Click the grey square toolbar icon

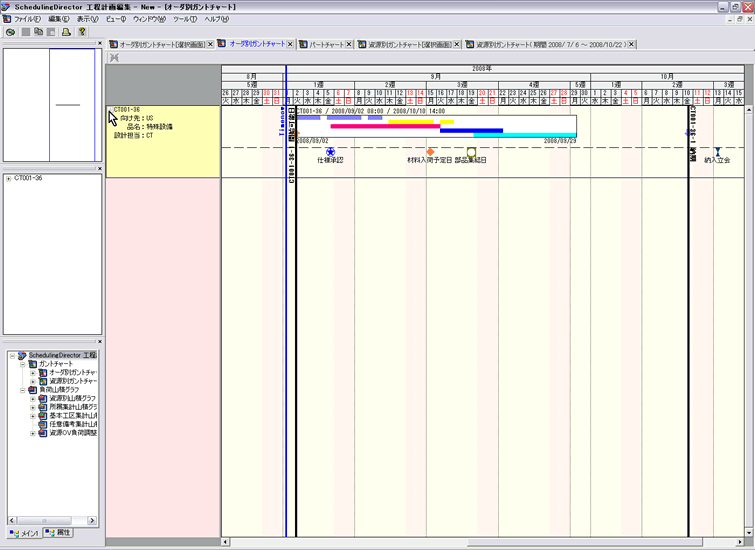click(x=26, y=32)
